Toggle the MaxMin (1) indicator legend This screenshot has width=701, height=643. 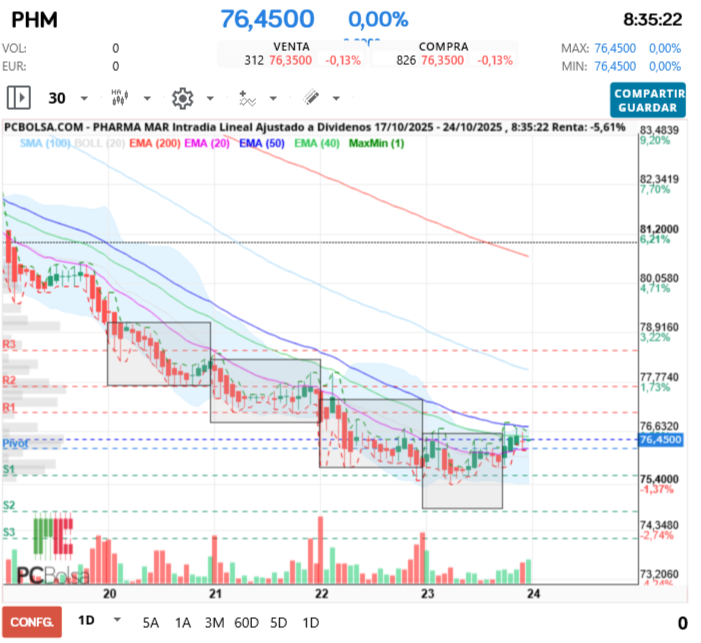(376, 144)
